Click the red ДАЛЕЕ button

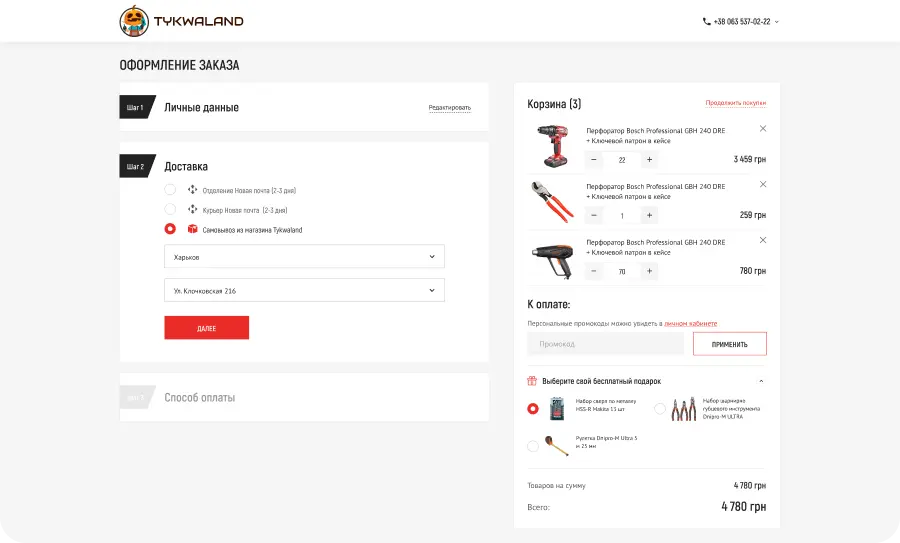[207, 328]
